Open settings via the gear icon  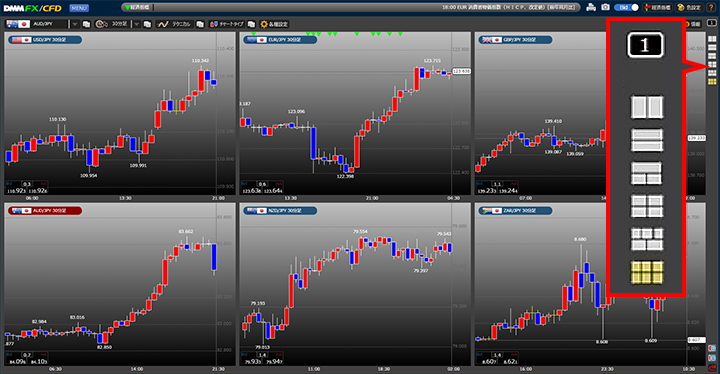(x=275, y=24)
